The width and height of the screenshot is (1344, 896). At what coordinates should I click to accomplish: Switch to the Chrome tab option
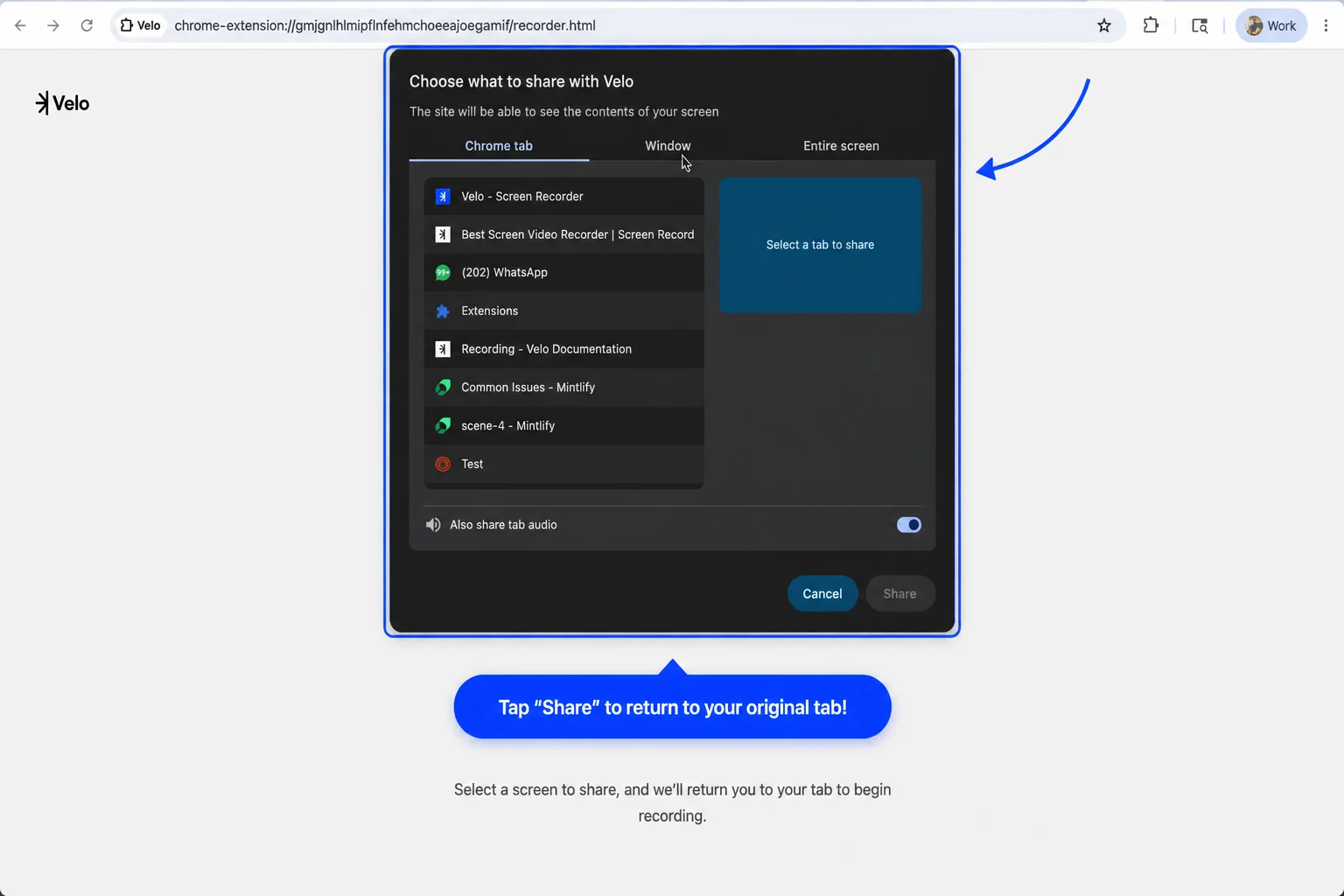[499, 146]
